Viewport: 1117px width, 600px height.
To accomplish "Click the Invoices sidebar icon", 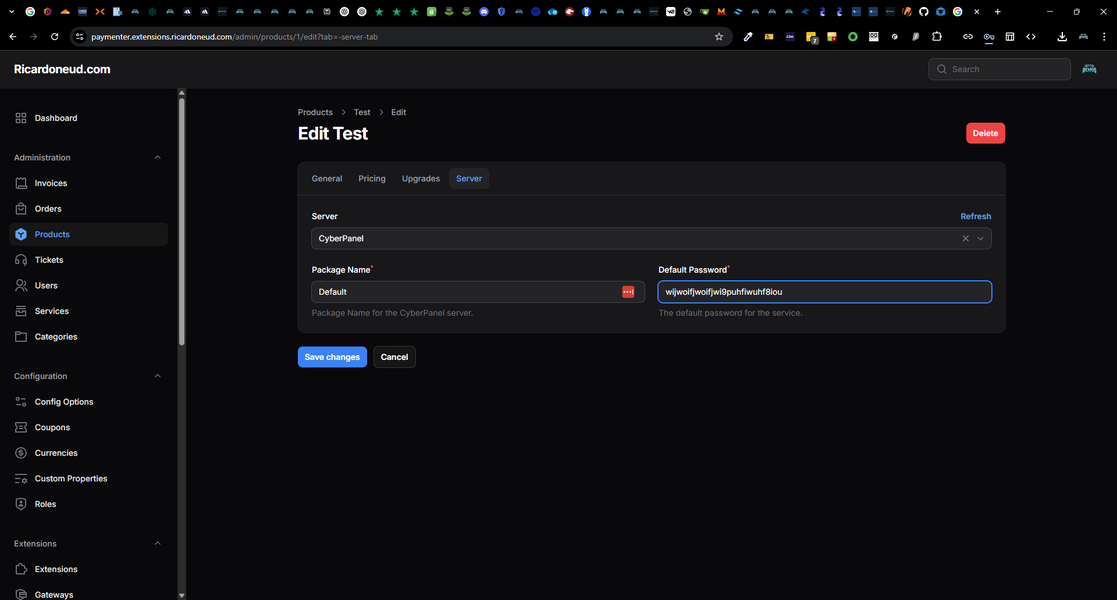I will (21, 183).
